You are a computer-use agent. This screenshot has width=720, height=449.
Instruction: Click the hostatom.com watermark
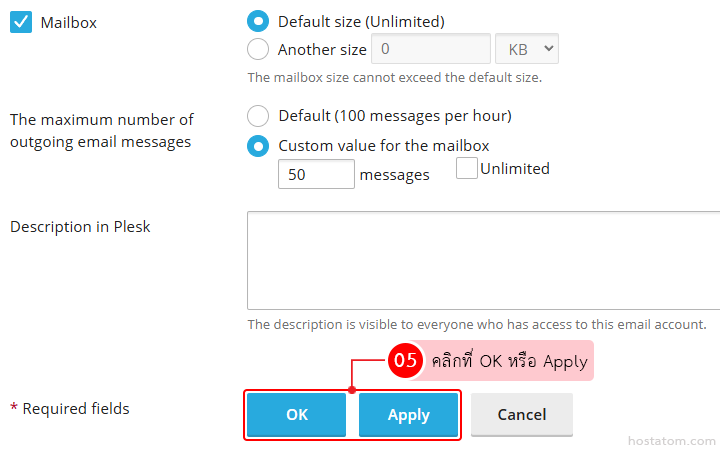pyautogui.click(x=672, y=439)
